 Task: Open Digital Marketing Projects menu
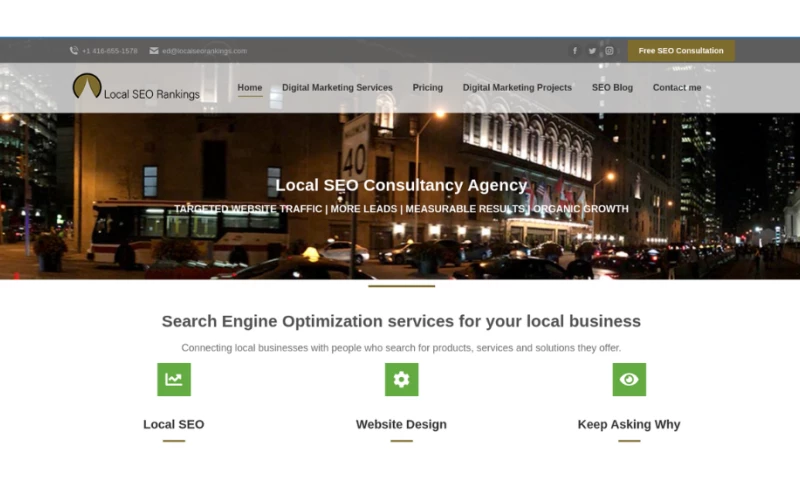[517, 88]
